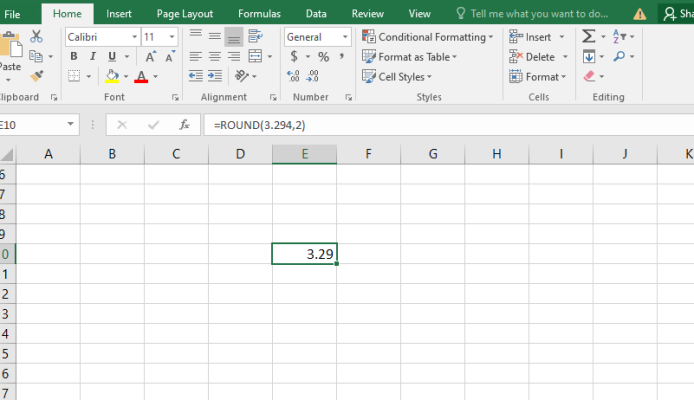Open the General number format dropdown
Screen dimensions: 694x400
(345, 37)
